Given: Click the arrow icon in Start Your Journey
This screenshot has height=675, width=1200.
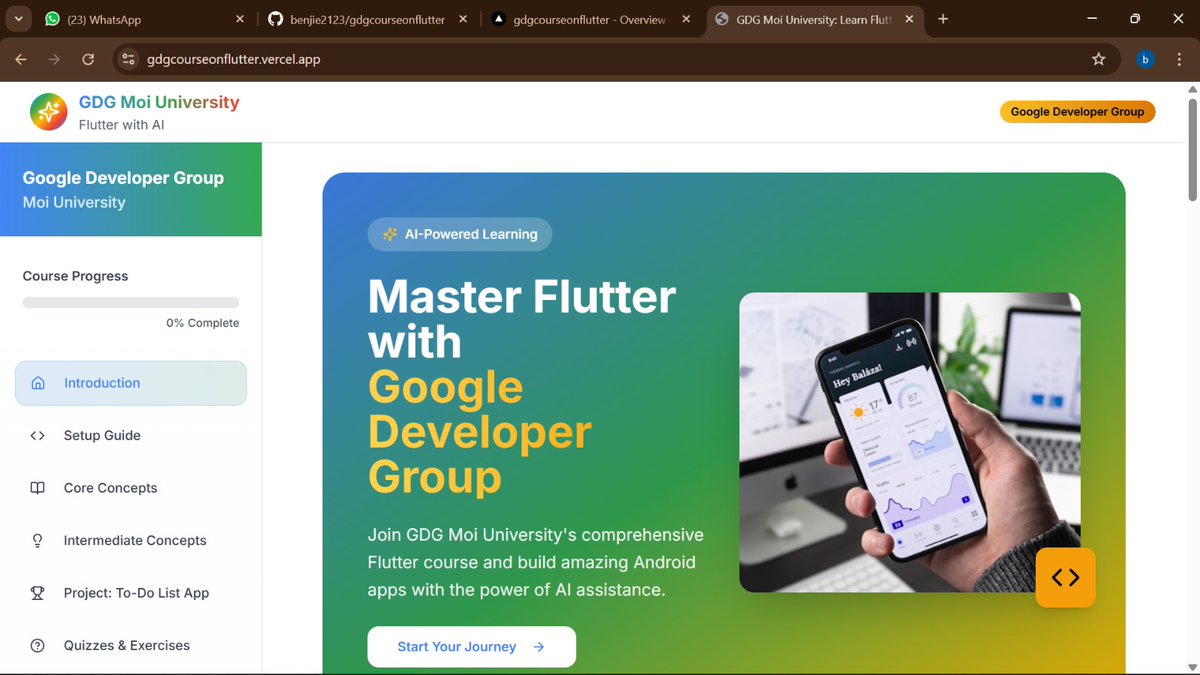Looking at the screenshot, I should 539,647.
